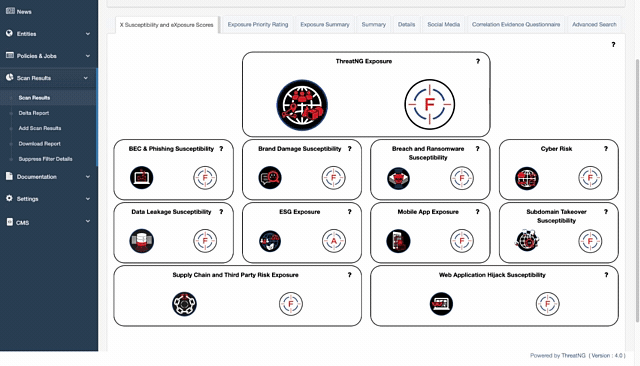Viewport: 640px width, 366px height.
Task: Open help for Brand Damage Susceptibility
Action: (349, 149)
